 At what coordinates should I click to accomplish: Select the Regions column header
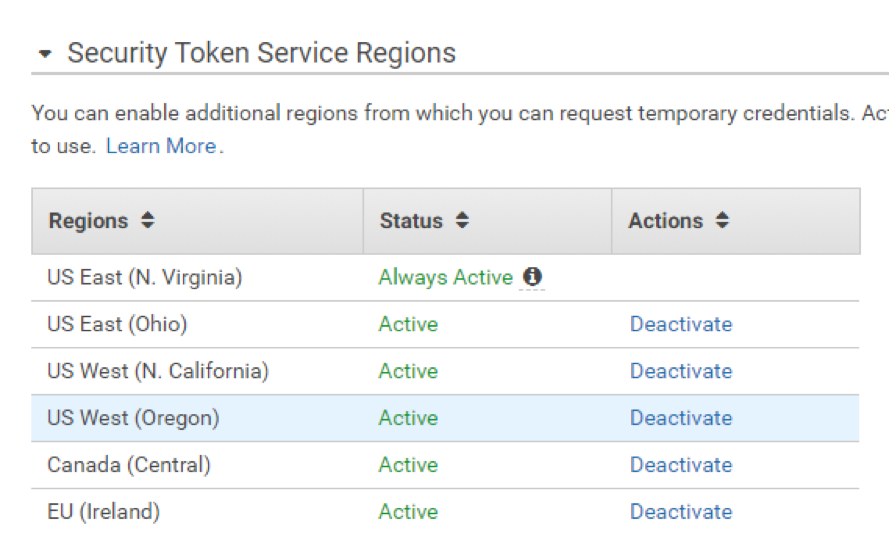(197, 221)
